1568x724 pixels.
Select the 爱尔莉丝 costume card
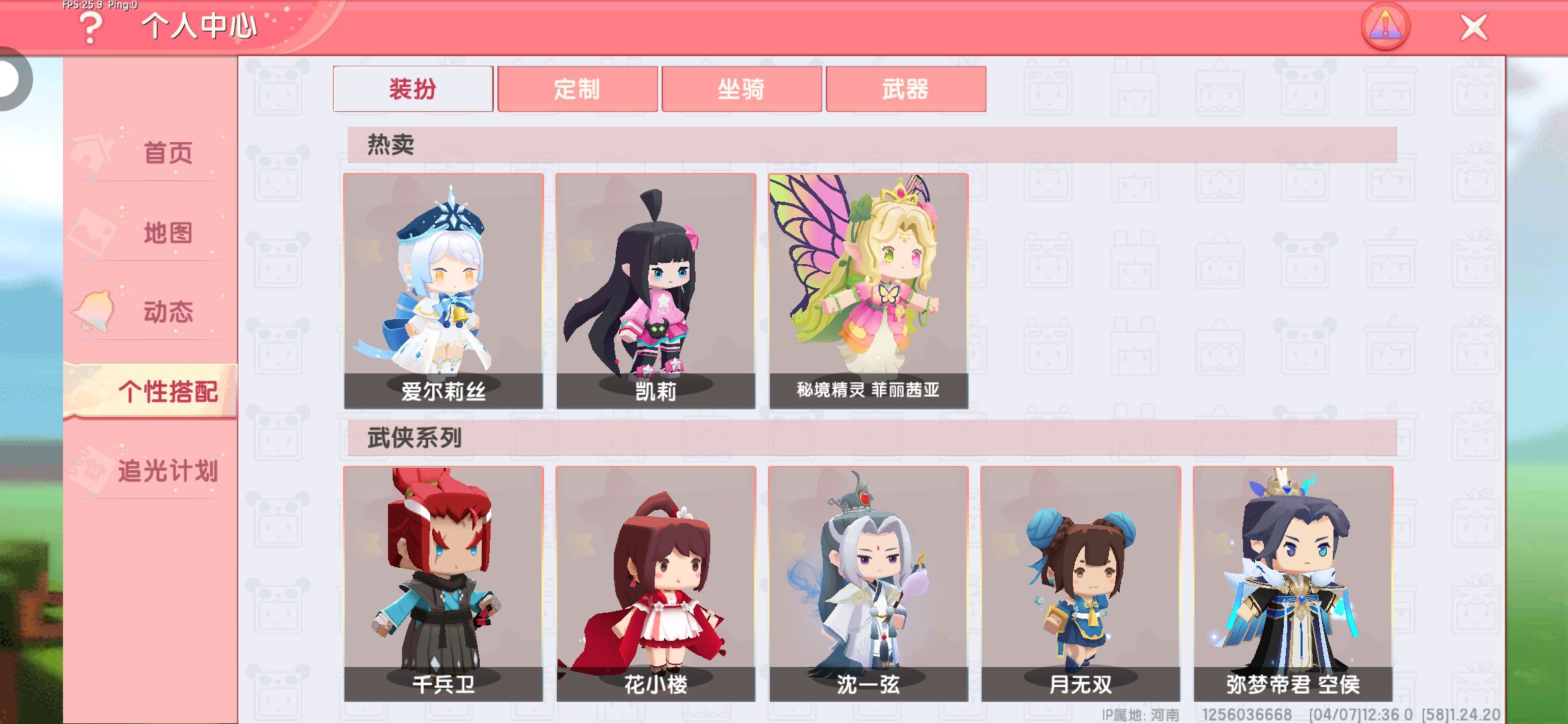pos(444,291)
